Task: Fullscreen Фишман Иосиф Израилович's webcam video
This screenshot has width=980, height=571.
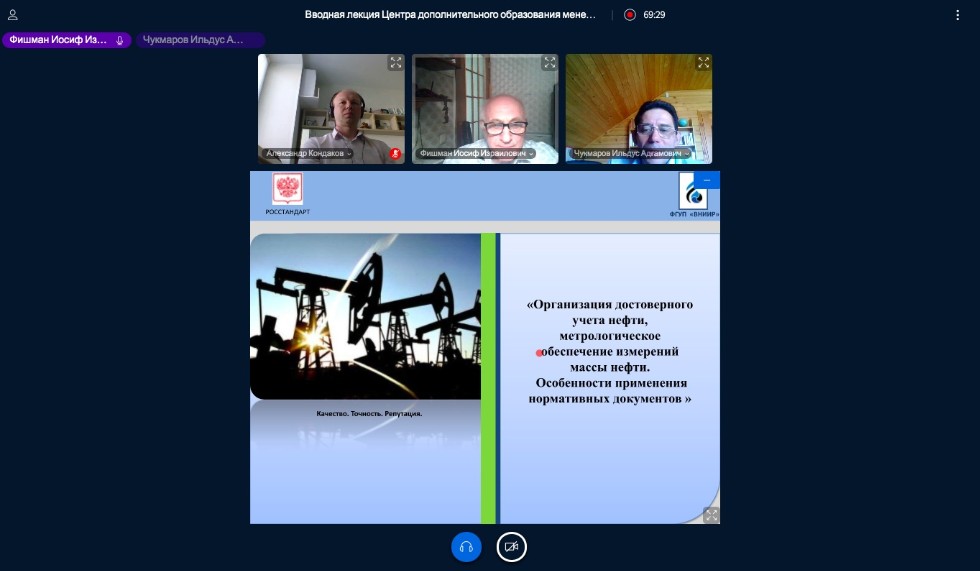Action: 549,63
